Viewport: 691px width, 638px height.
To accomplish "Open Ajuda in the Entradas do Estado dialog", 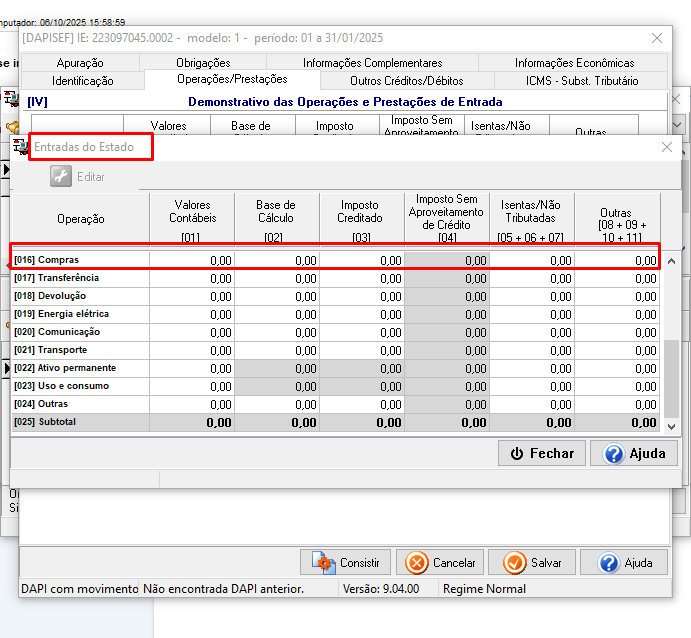I will coord(634,453).
